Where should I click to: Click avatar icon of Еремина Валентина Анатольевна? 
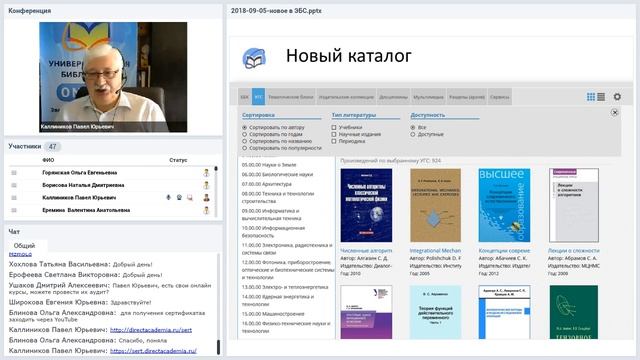207,210
